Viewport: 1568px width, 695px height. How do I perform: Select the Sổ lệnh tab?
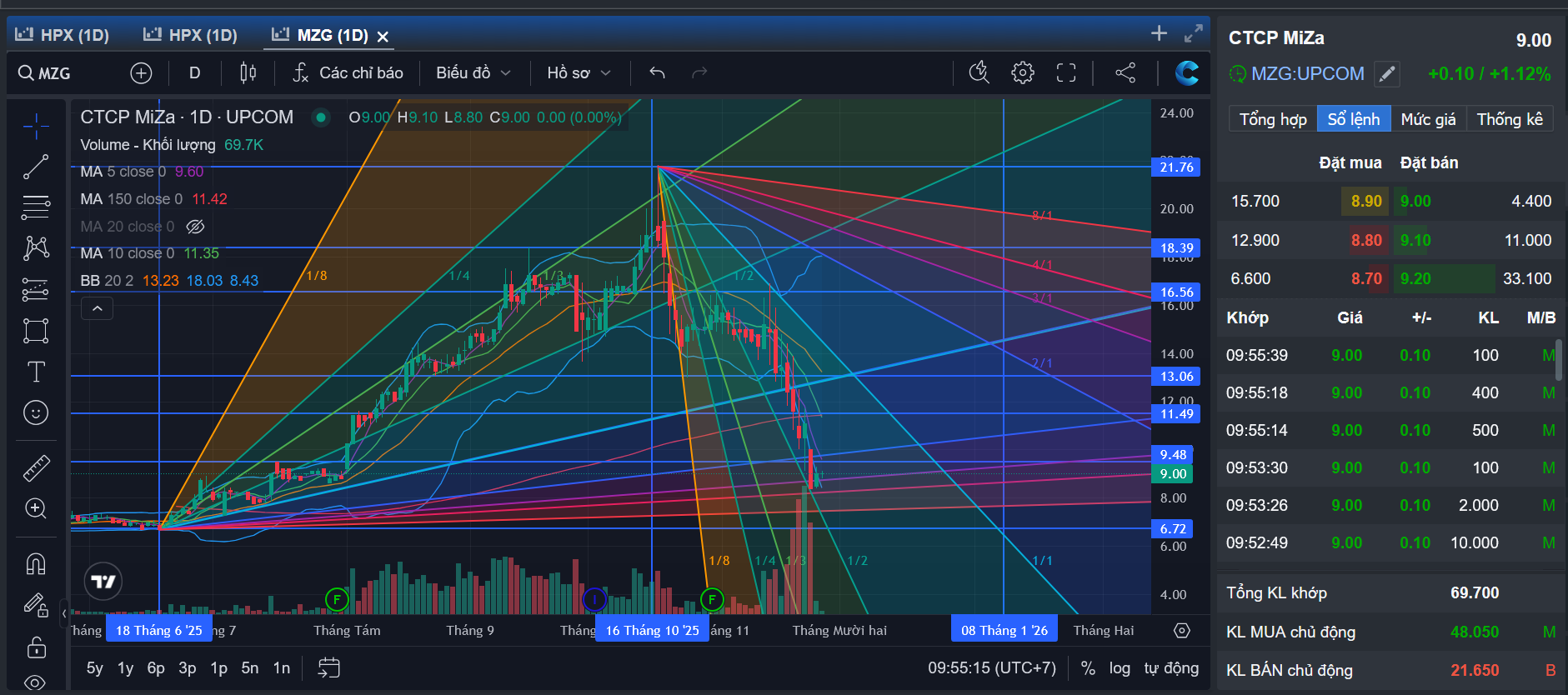pyautogui.click(x=1354, y=119)
